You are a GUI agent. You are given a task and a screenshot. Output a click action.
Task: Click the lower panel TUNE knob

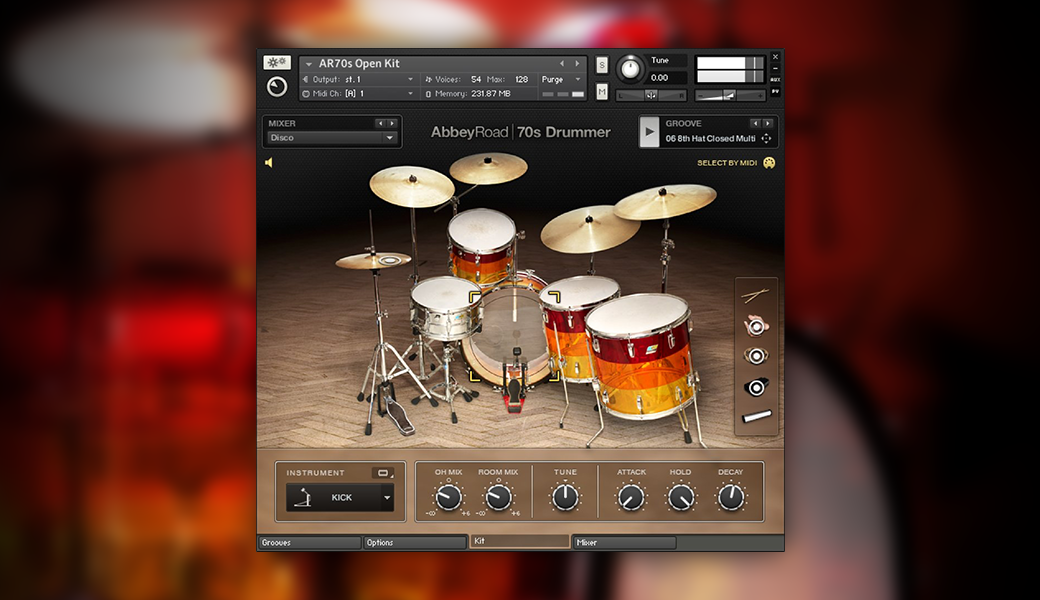[x=565, y=497]
